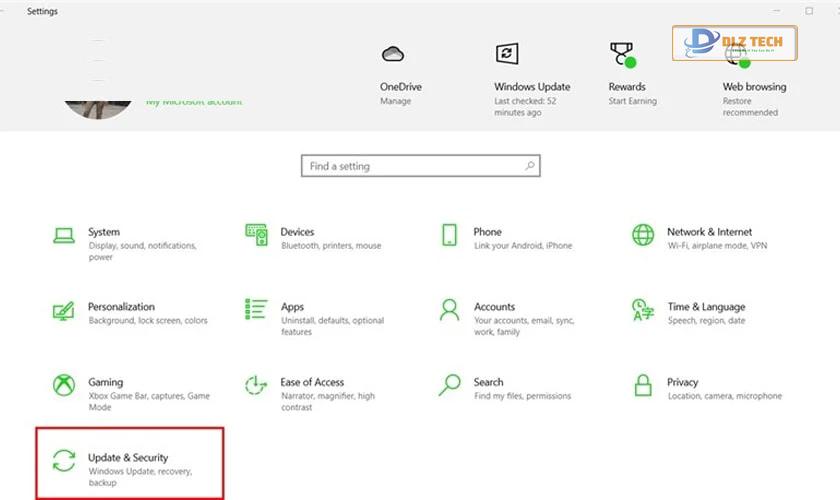This screenshot has height=500, width=840.
Task: Click 'Last checked: 52 minutes ago' text
Action: click(x=525, y=107)
